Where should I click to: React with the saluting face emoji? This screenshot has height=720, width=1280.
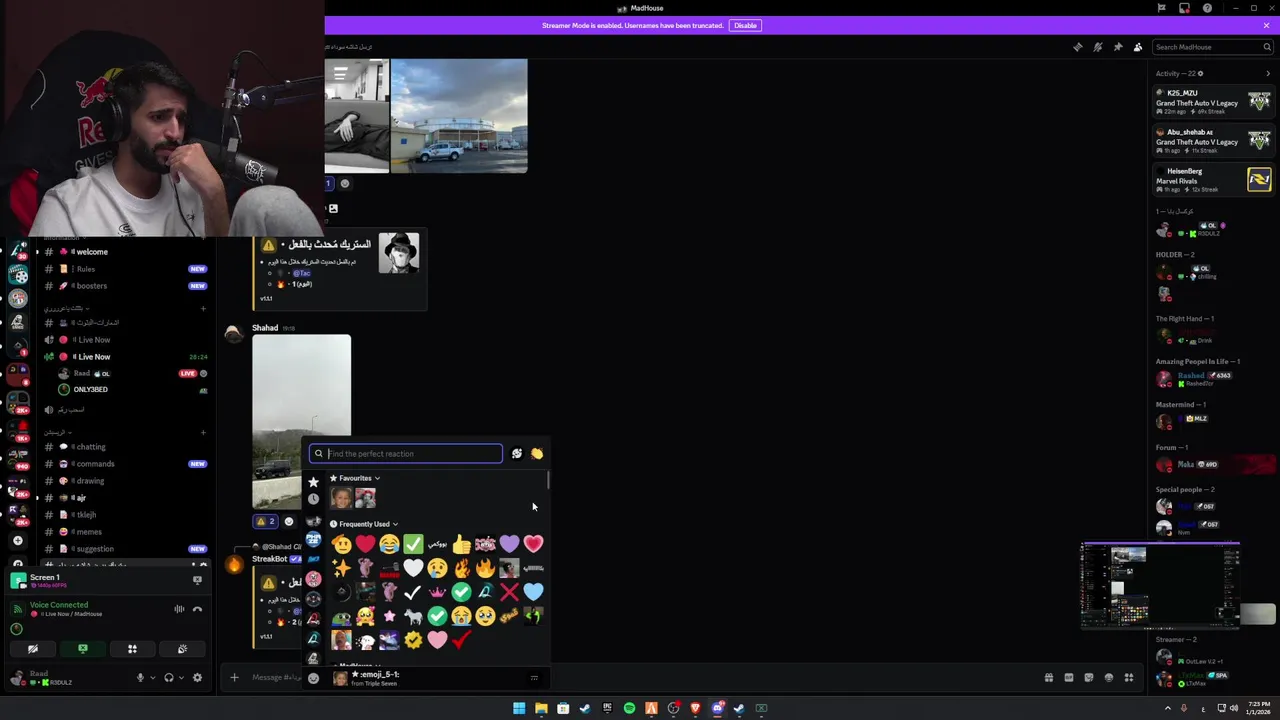[x=341, y=544]
